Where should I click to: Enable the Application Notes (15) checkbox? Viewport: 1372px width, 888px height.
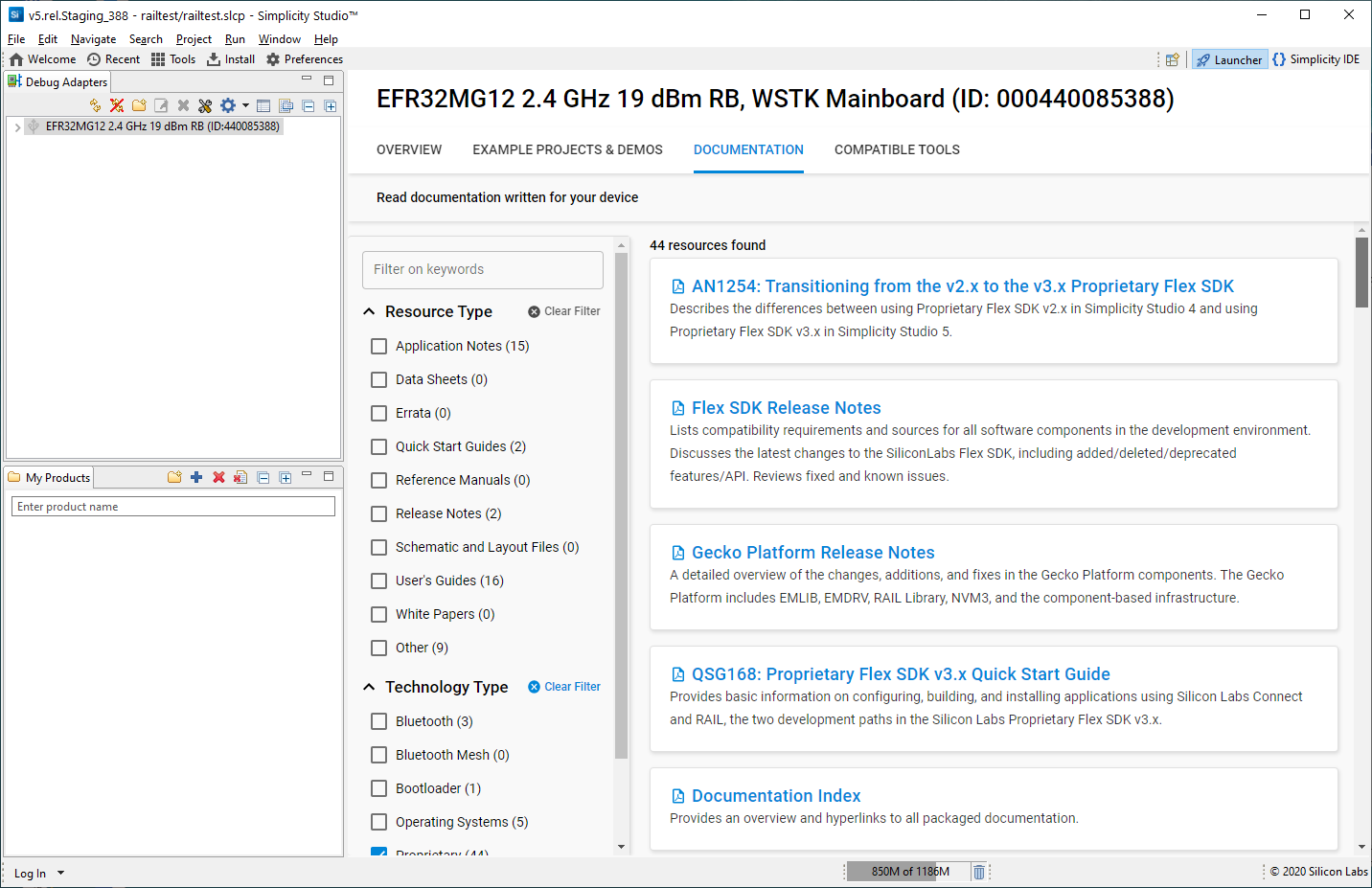379,346
